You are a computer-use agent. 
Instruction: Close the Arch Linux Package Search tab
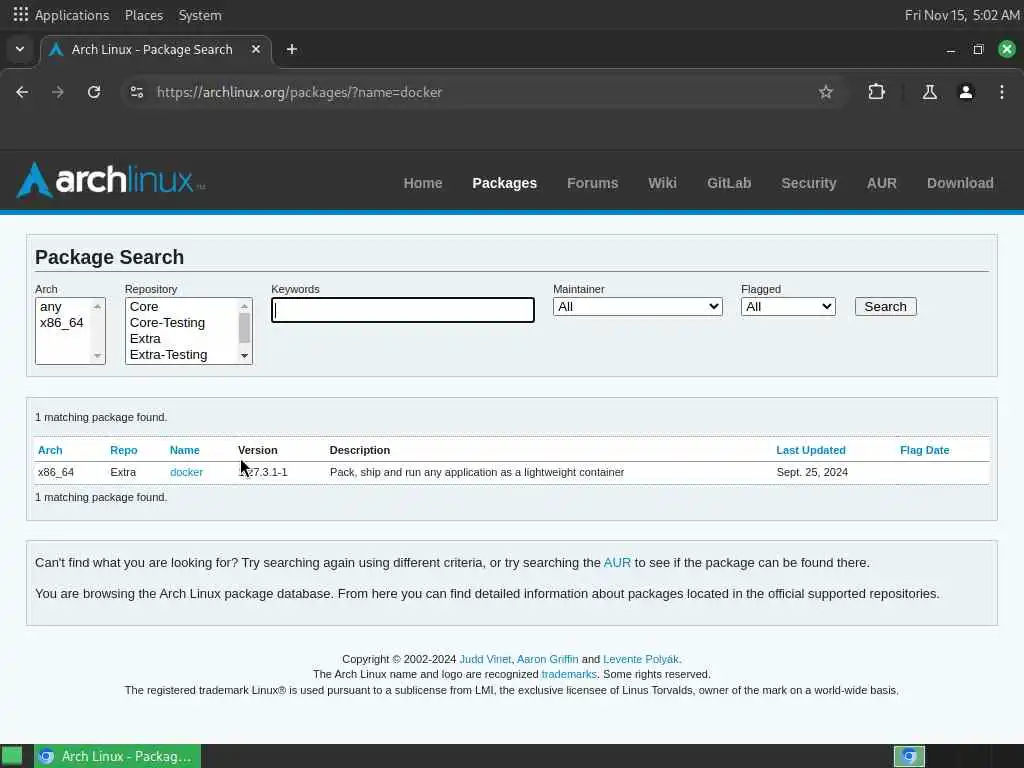click(256, 50)
